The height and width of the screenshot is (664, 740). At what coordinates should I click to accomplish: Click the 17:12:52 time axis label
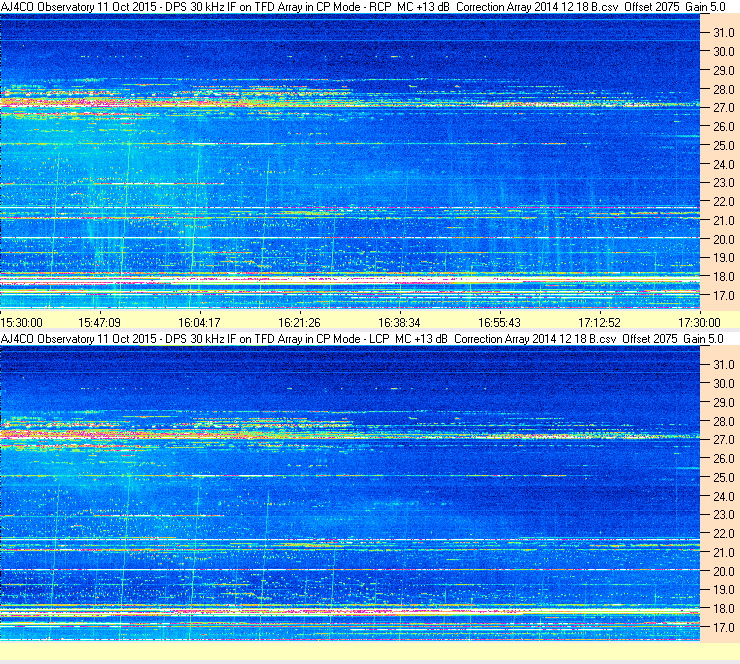(x=599, y=323)
